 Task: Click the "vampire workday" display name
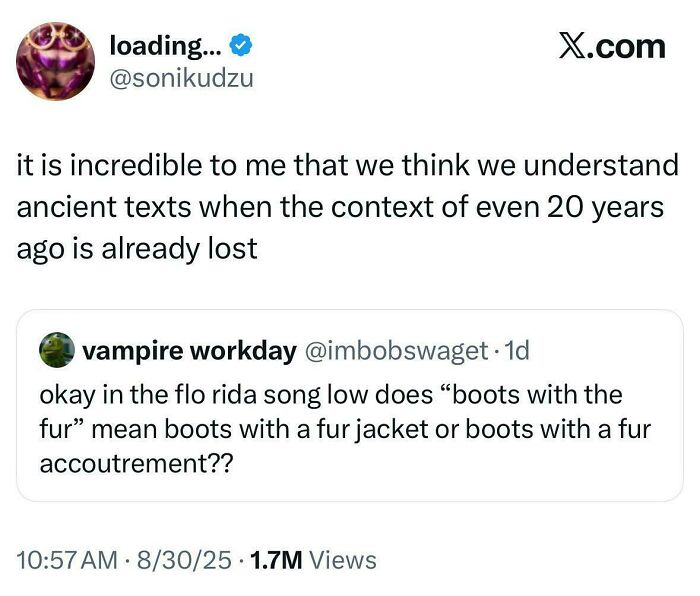188,351
